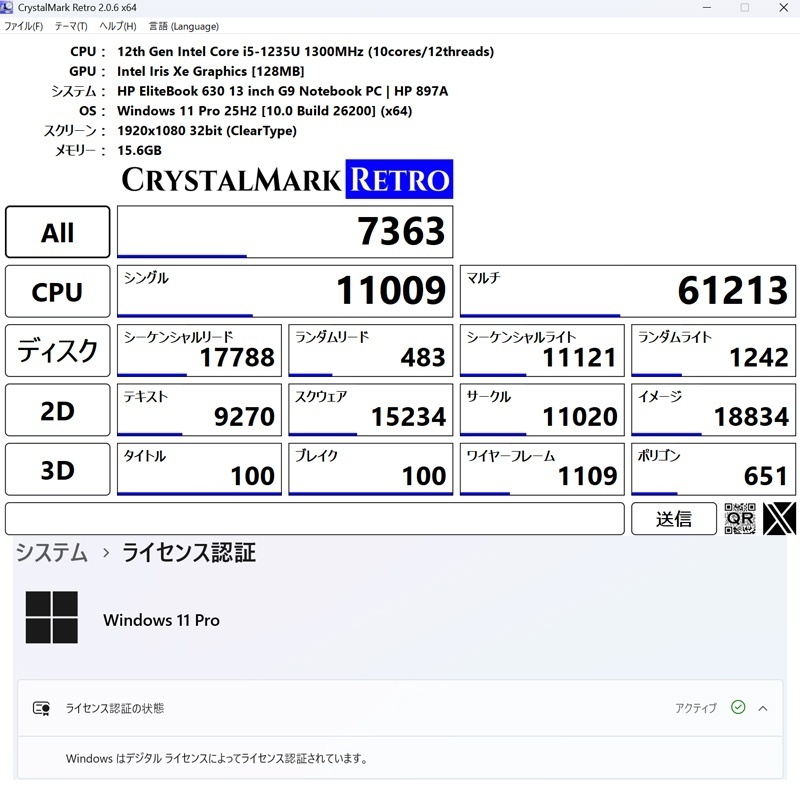Click the シーケンシャルリード 17788 score
This screenshot has width=800, height=800.
199,351
